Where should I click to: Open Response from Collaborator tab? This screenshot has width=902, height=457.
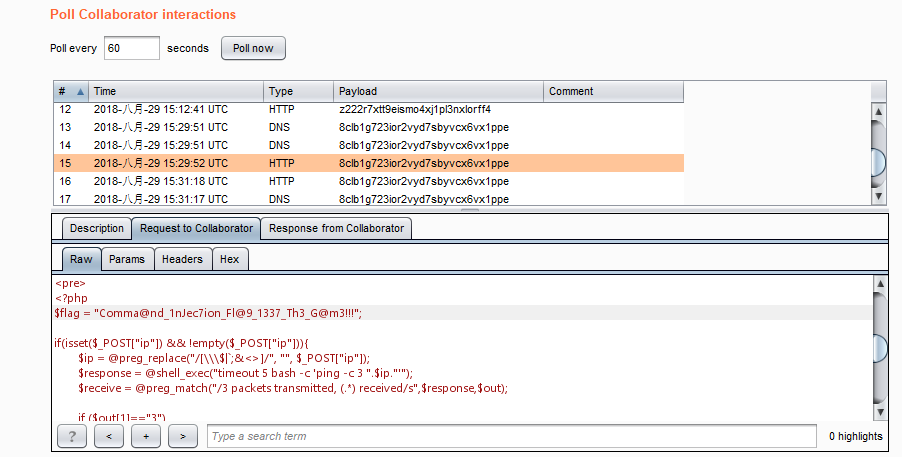point(336,229)
